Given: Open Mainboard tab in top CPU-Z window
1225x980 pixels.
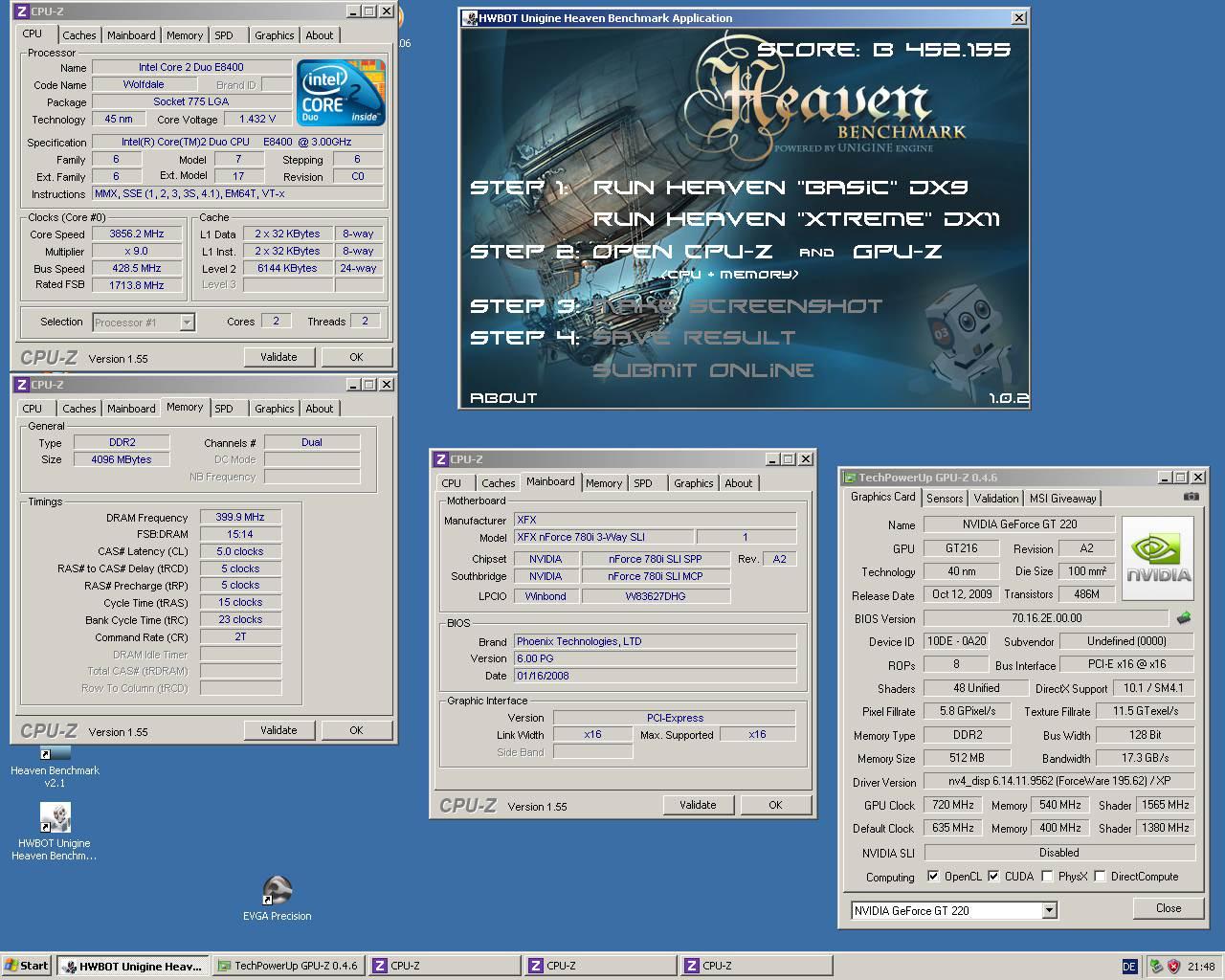Looking at the screenshot, I should tap(131, 35).
